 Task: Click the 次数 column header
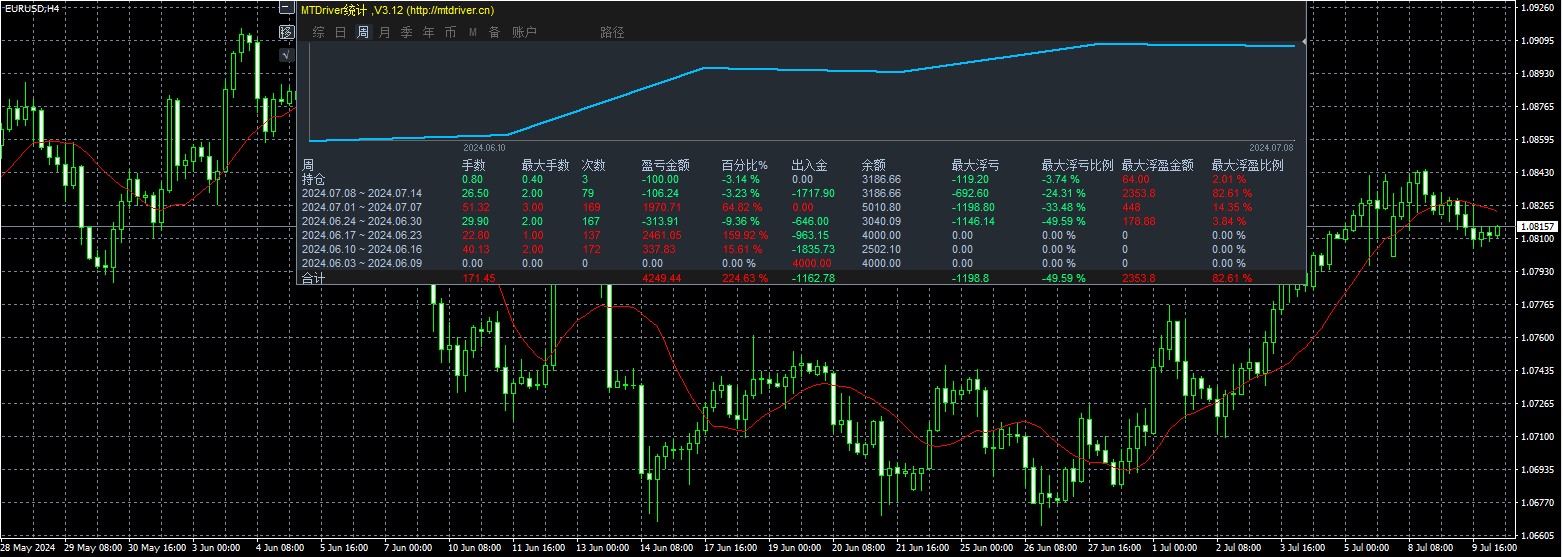pyautogui.click(x=593, y=165)
